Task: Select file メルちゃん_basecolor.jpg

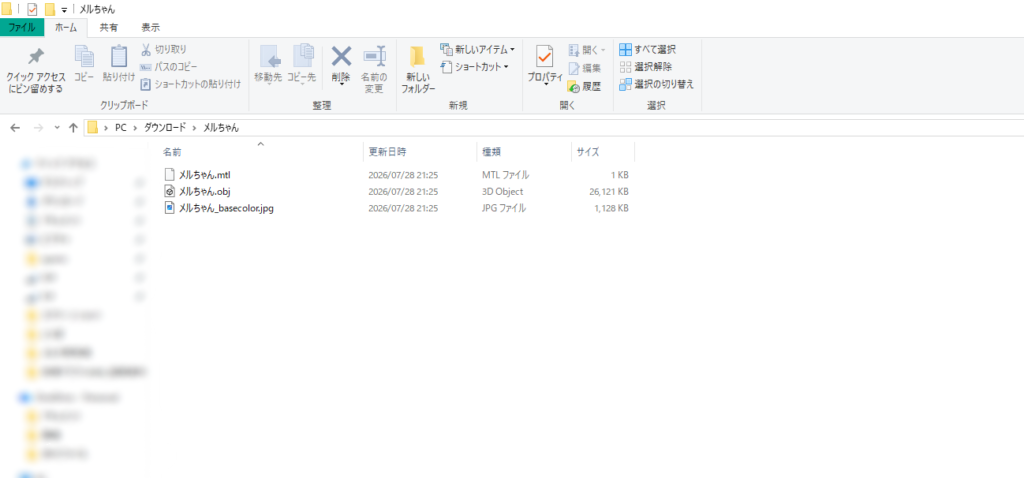Action: pos(226,208)
